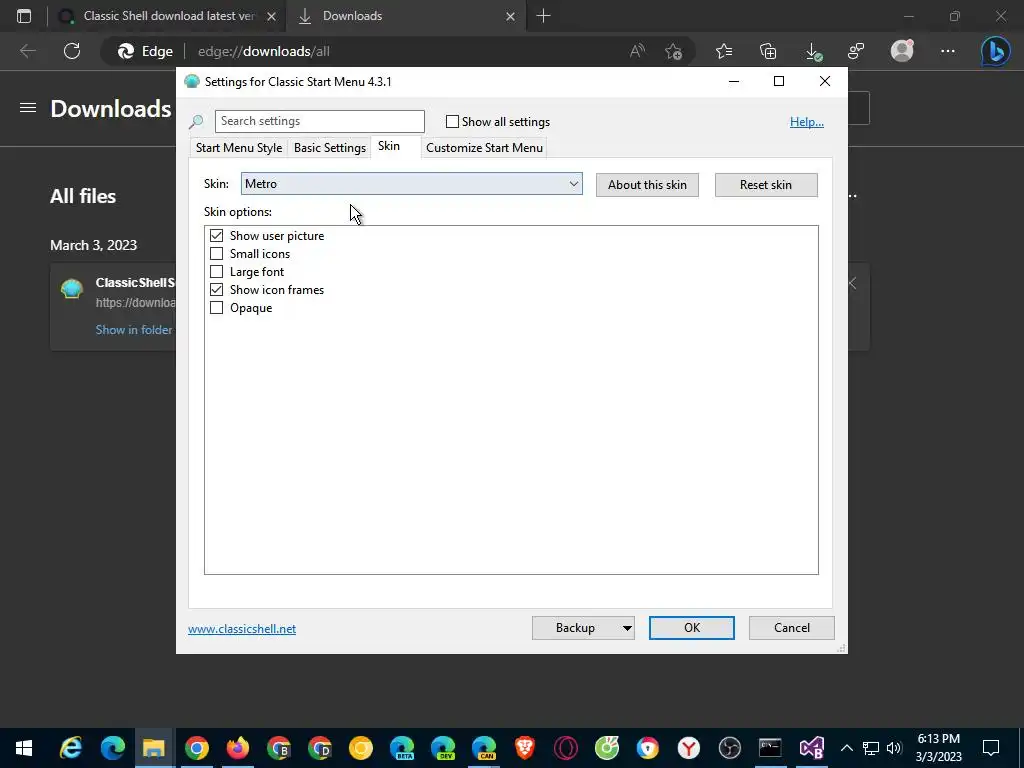Launch Firefox from the taskbar
This screenshot has width=1024, height=768.
[238, 748]
